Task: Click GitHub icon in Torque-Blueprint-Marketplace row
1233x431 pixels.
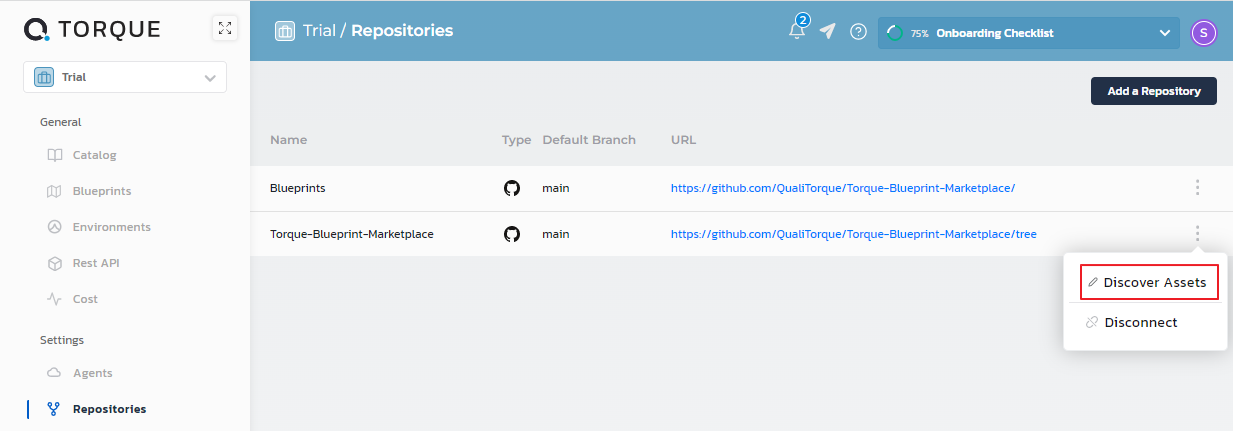Action: [512, 234]
